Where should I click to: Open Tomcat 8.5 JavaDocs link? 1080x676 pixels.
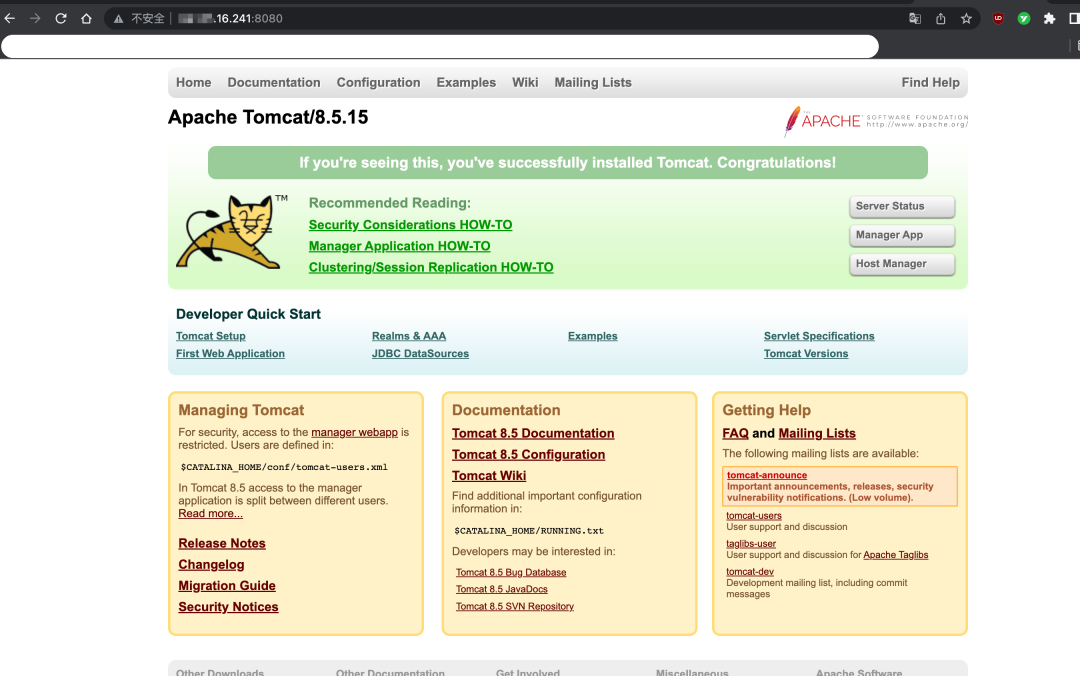pyautogui.click(x=501, y=589)
